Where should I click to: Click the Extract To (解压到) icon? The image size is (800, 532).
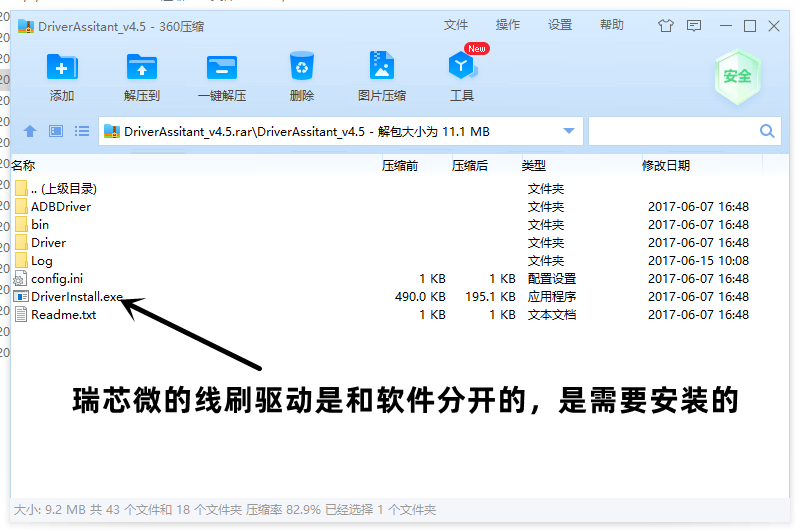pyautogui.click(x=142, y=68)
